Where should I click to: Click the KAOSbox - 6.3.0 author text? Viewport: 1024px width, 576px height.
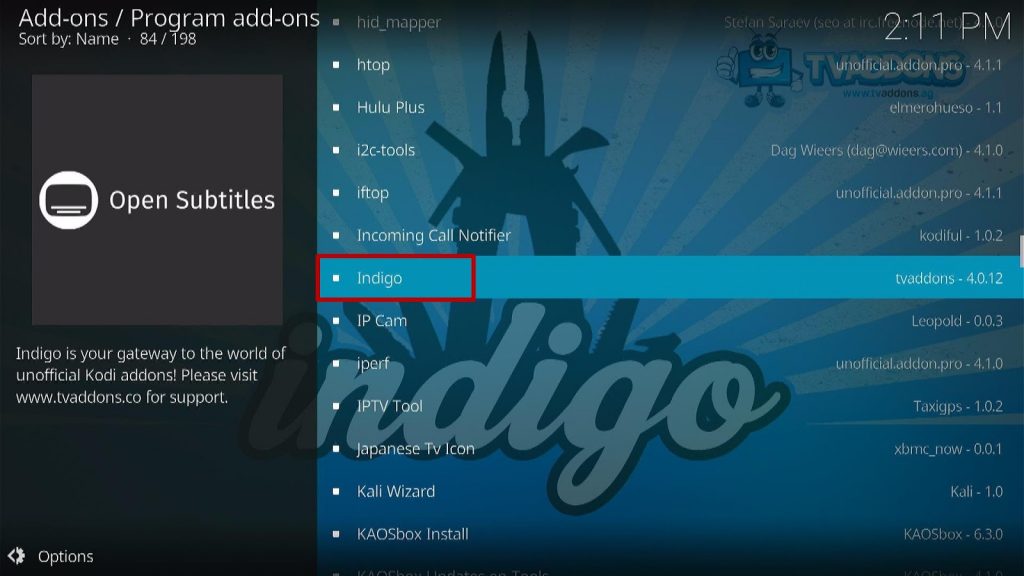coord(953,534)
